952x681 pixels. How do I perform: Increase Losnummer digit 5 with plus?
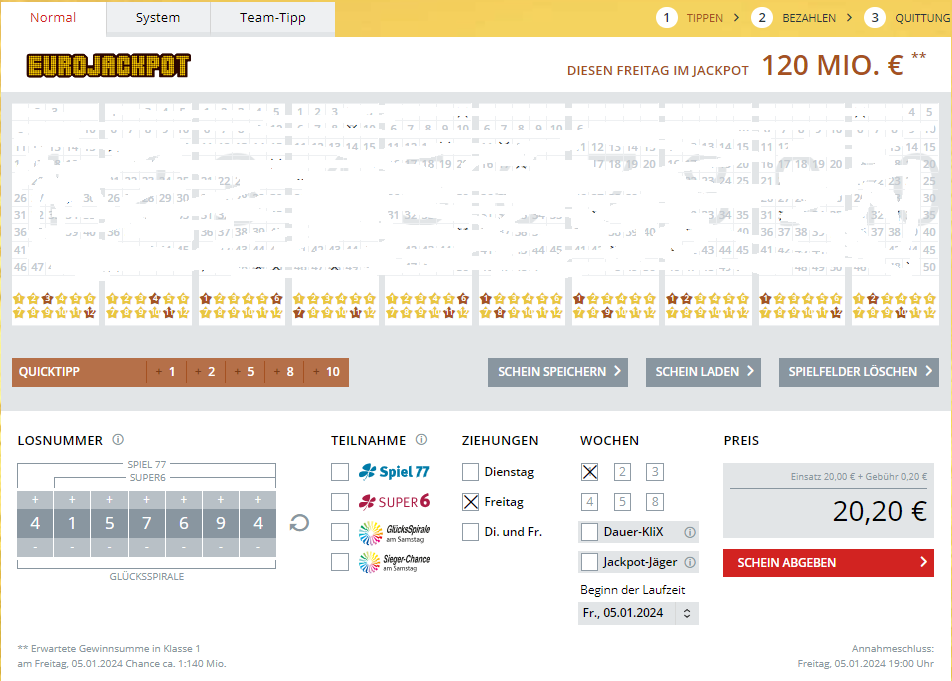(109, 500)
